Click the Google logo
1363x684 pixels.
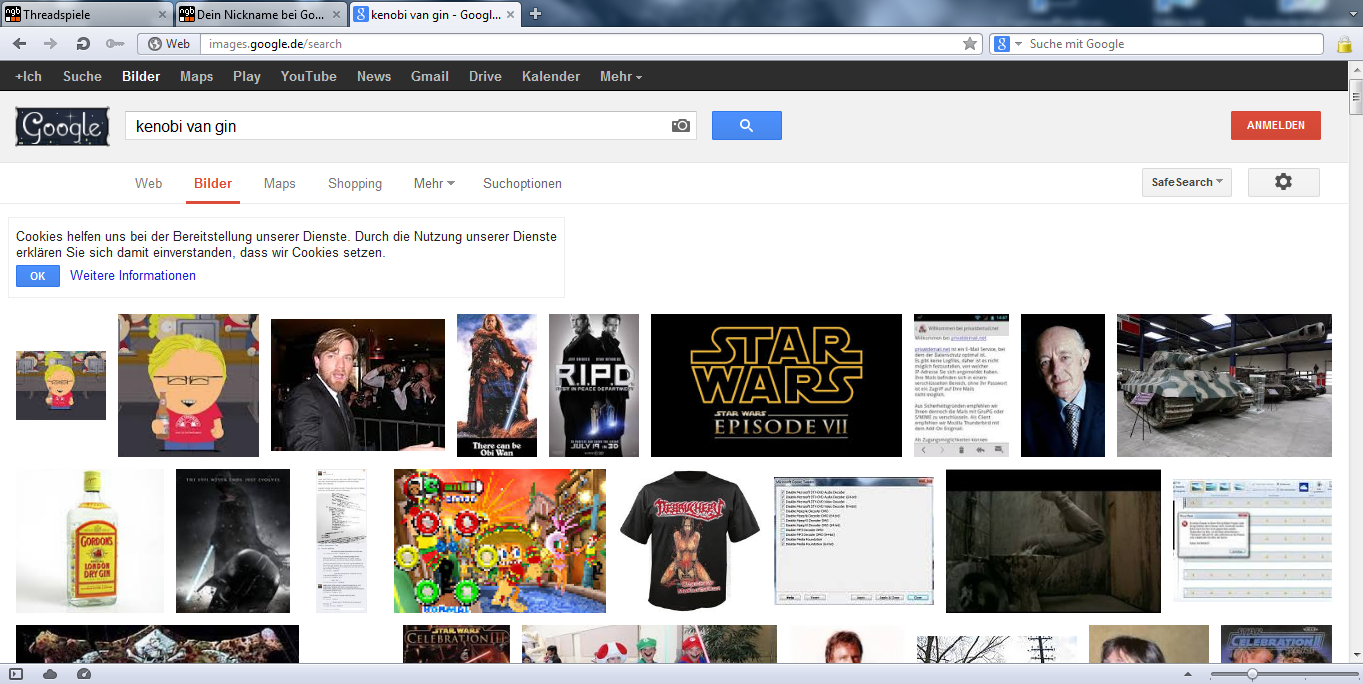[62, 127]
